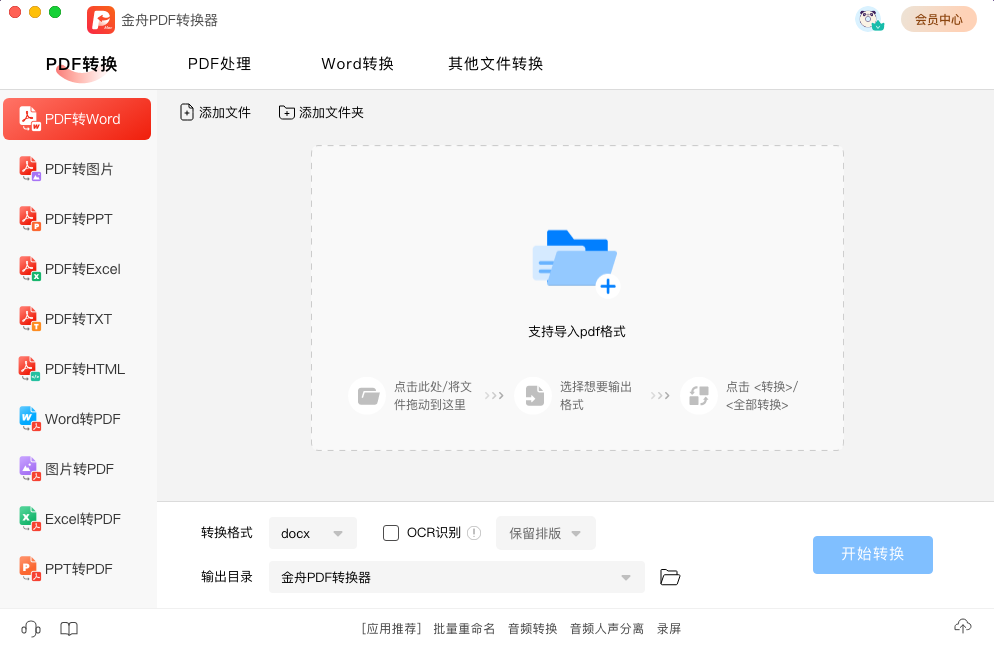
Task: Open the 会员中心 button
Action: click(x=939, y=20)
